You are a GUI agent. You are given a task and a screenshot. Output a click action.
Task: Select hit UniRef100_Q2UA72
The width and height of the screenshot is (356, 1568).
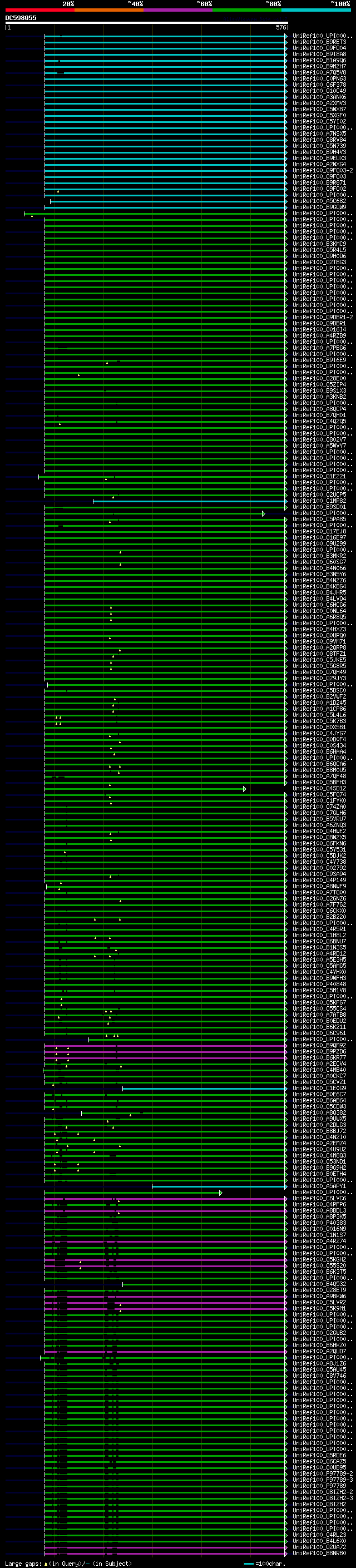pos(319,1547)
